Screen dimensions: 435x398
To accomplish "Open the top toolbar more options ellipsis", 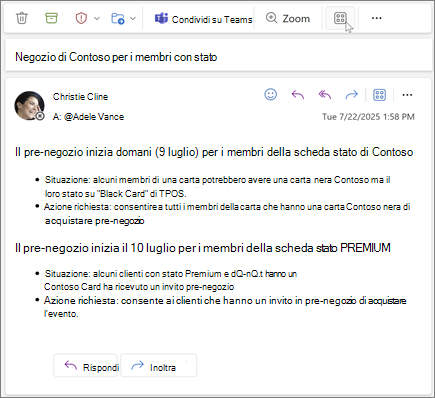I will click(376, 18).
